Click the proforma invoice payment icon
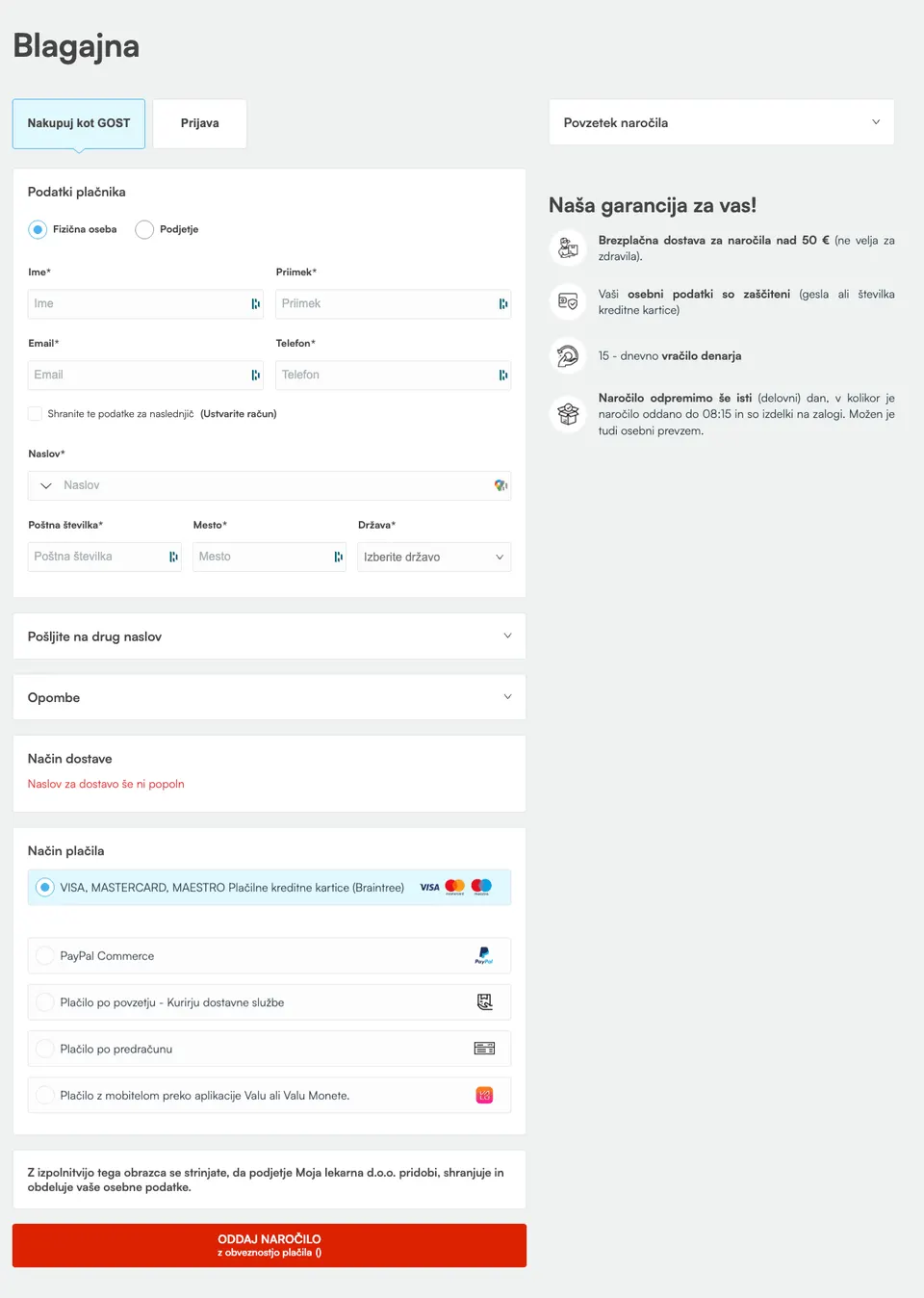This screenshot has width=924, height=1298. point(484,1049)
